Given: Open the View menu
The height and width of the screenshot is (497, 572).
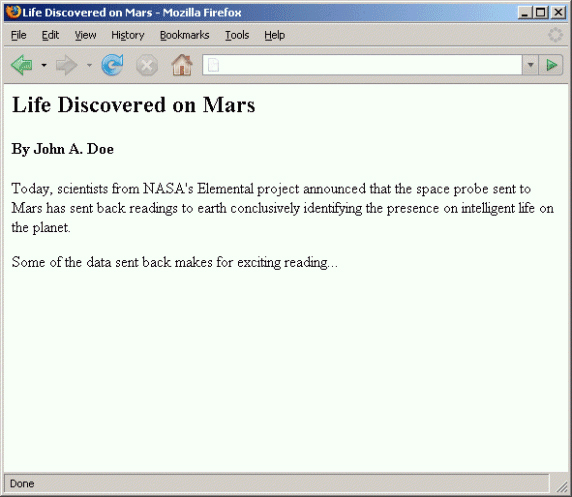Looking at the screenshot, I should tap(85, 35).
